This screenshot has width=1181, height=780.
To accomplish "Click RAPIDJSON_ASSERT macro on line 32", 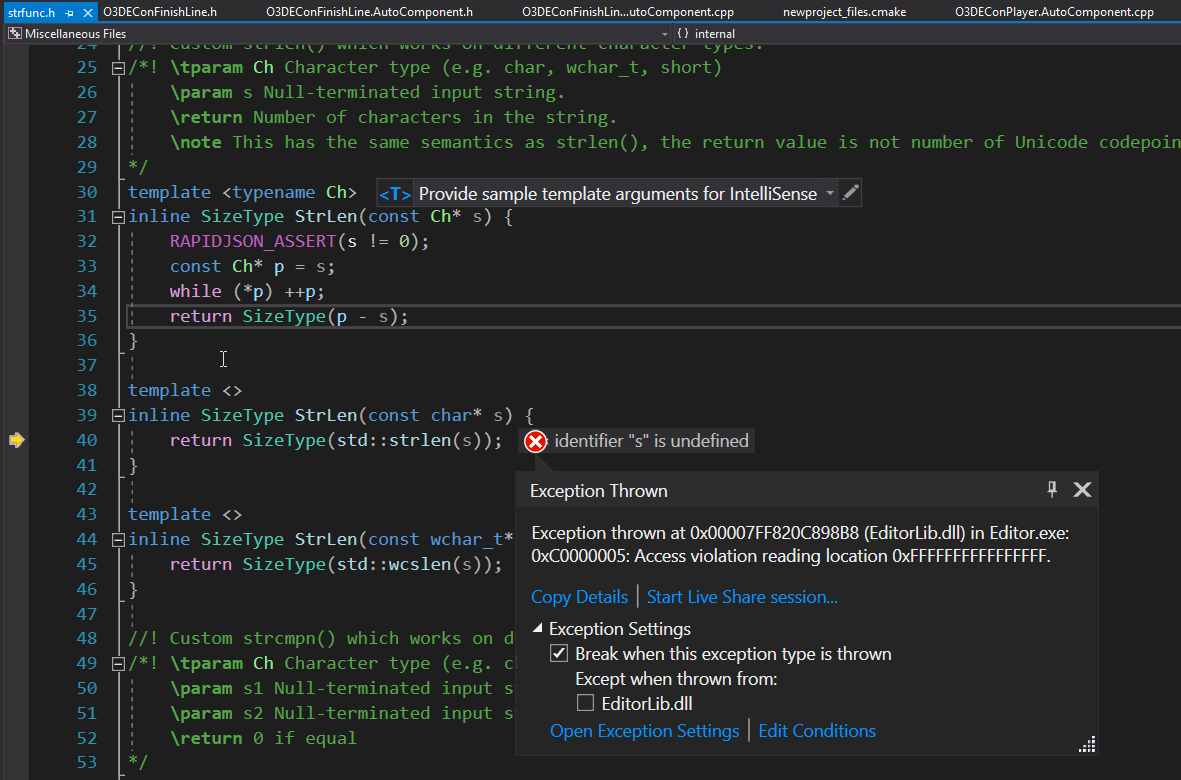I will (x=253, y=242).
